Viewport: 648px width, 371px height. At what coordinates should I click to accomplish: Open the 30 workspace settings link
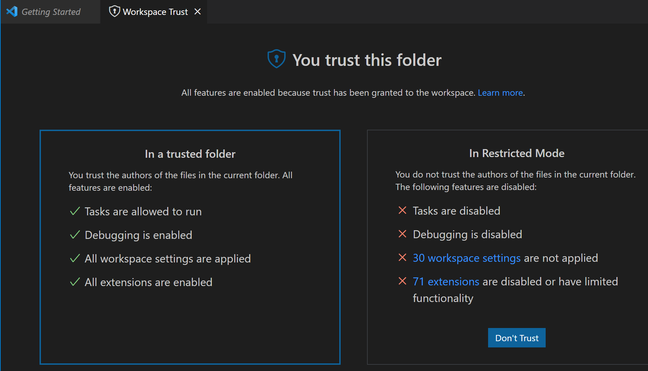[467, 258]
